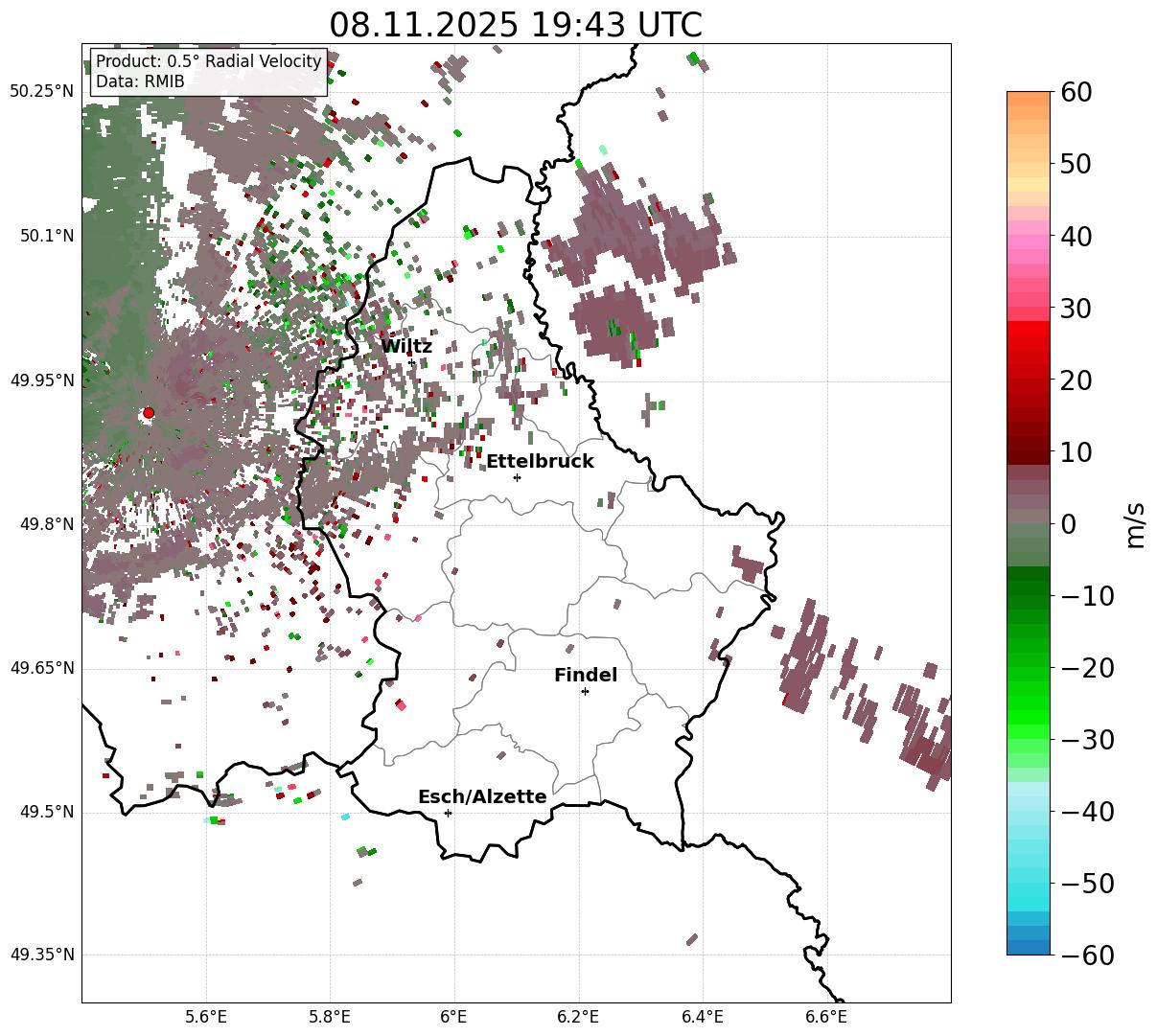Click the red radar site marker
The width and height of the screenshot is (1157, 1036).
[149, 413]
